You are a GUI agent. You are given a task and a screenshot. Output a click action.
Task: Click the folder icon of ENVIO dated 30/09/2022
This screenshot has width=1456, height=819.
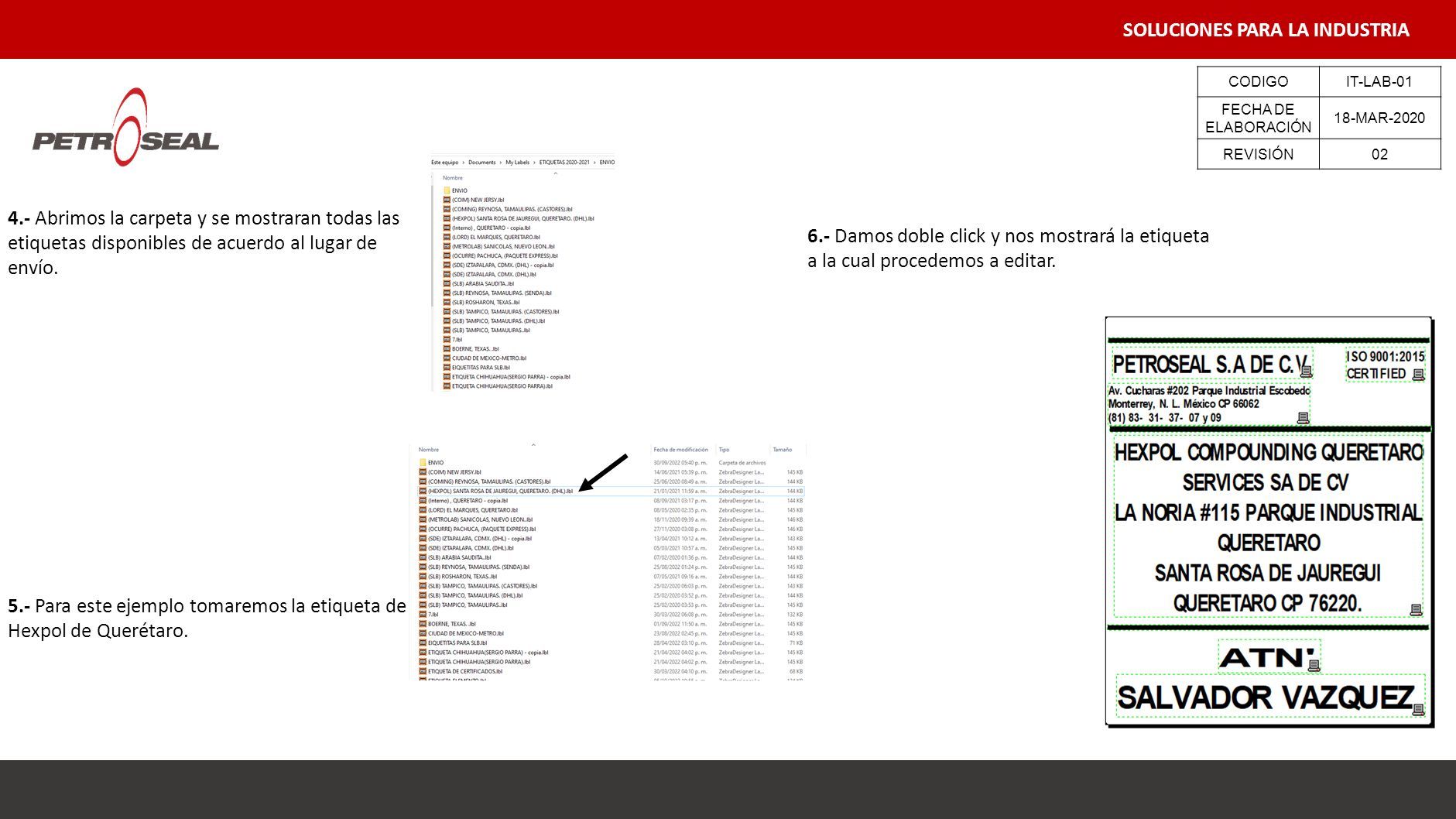[x=423, y=463]
